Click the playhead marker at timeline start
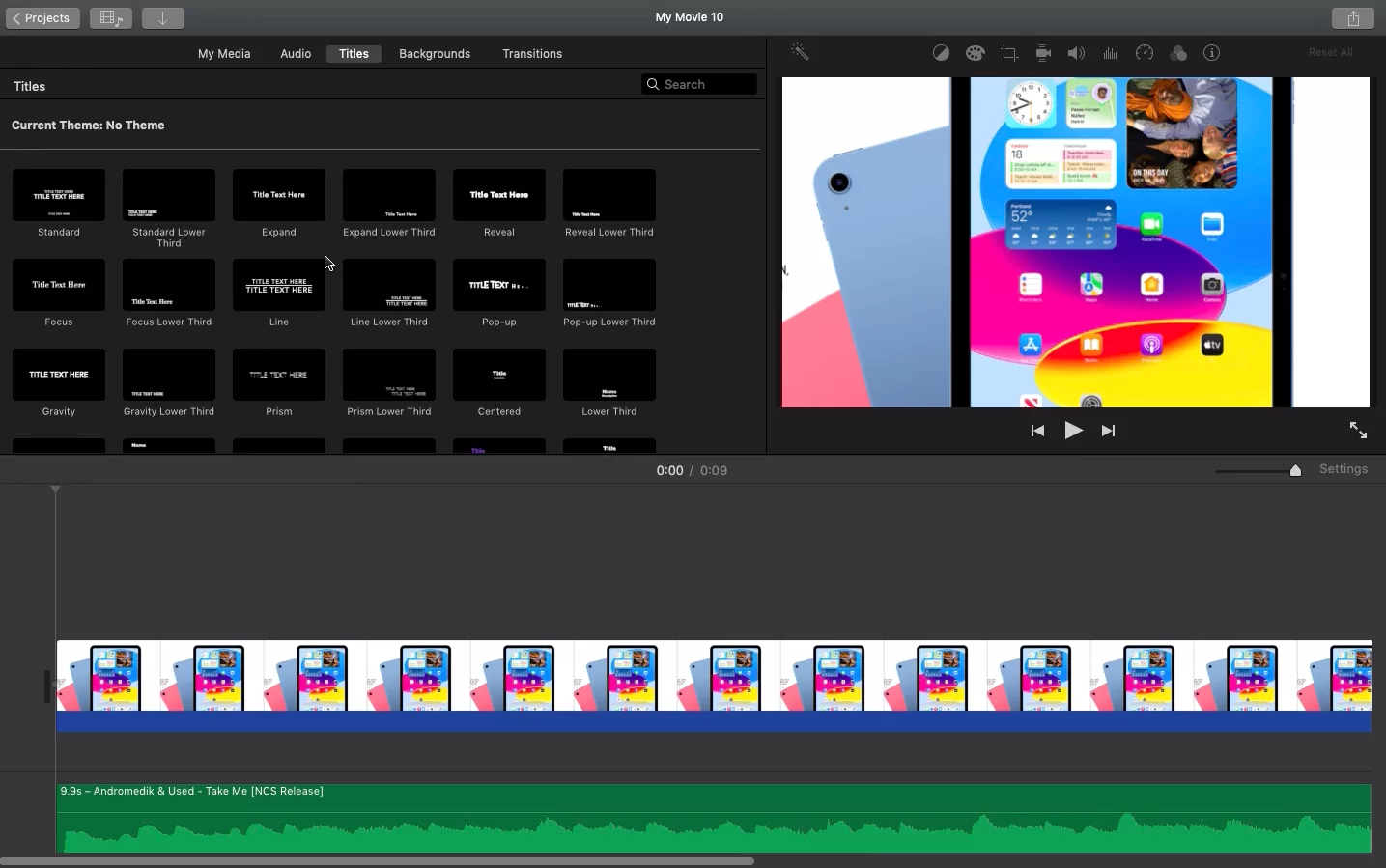The image size is (1386, 868). (56, 490)
